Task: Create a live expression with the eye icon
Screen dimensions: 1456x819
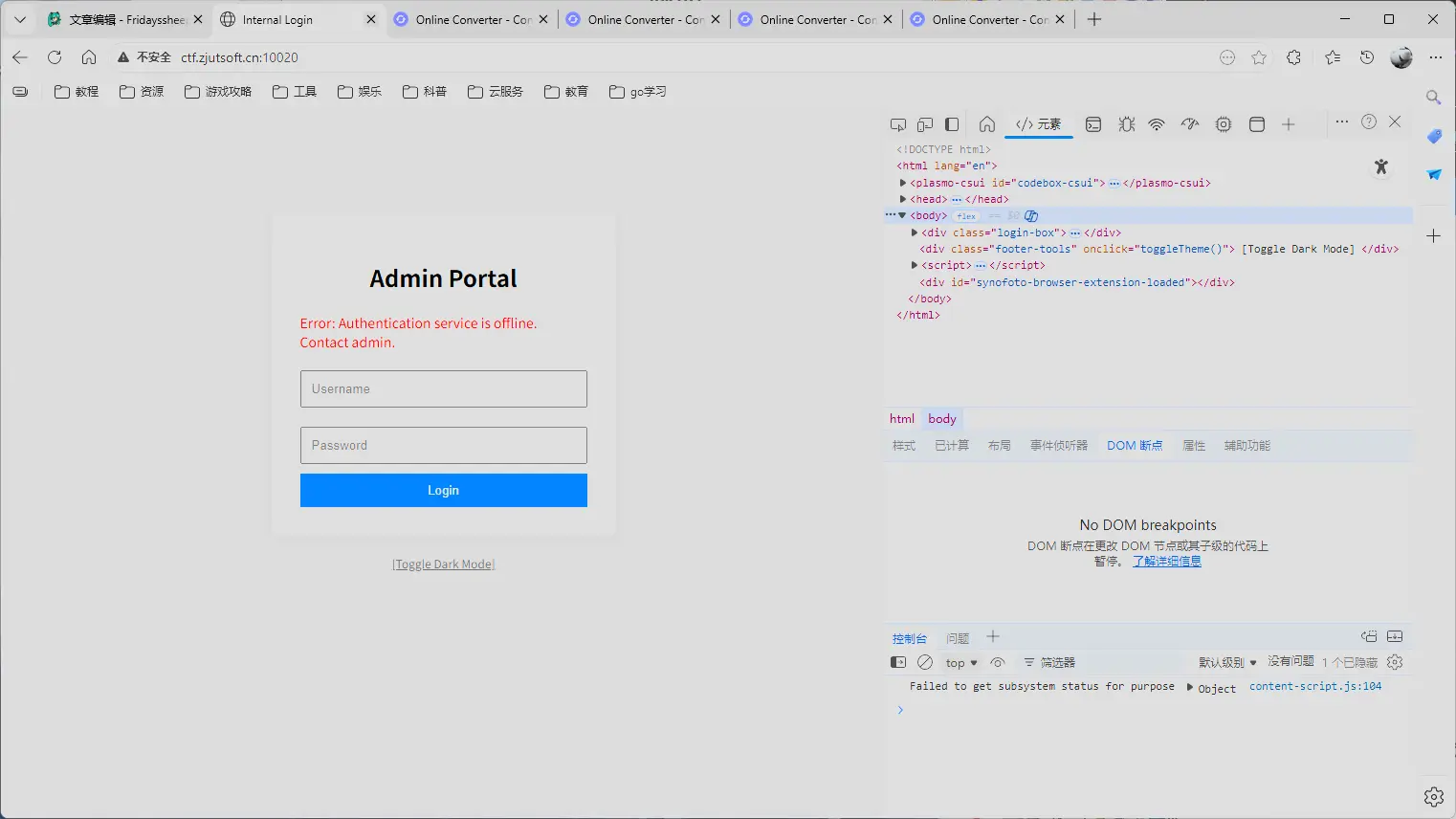Action: (x=997, y=661)
